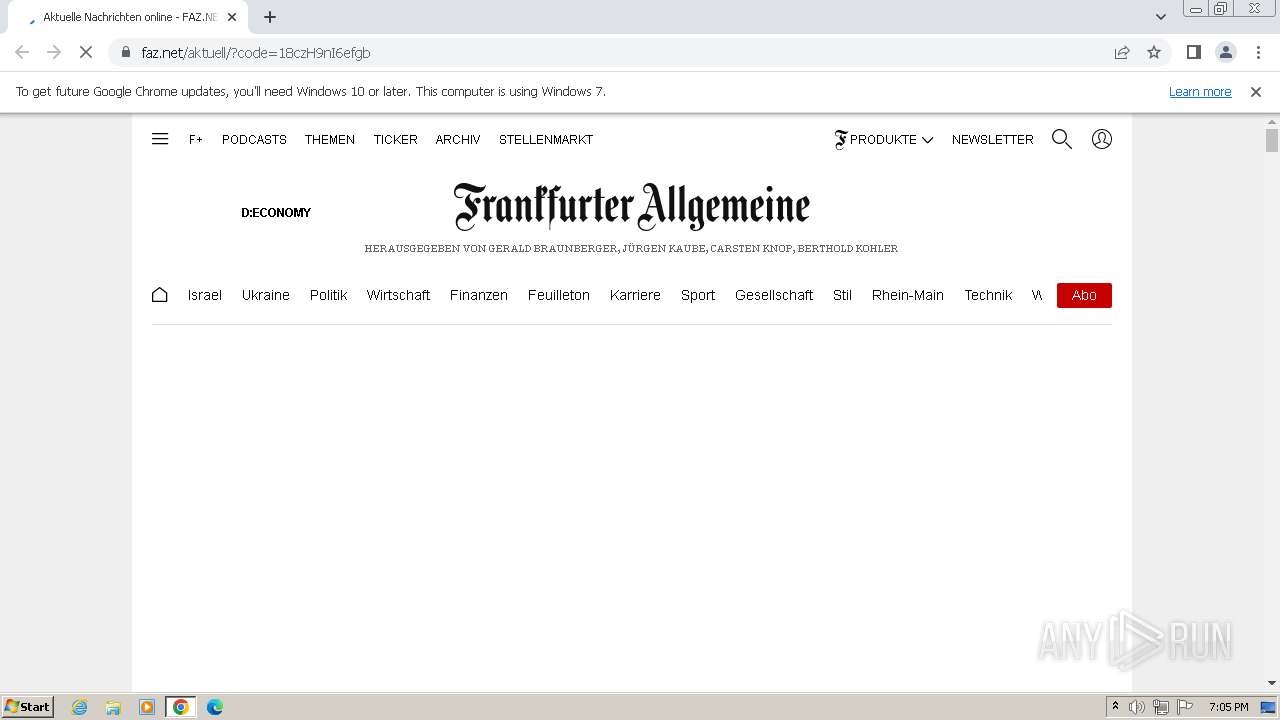The height and width of the screenshot is (720, 1280).
Task: Go forward to next page
Action: [x=54, y=52]
